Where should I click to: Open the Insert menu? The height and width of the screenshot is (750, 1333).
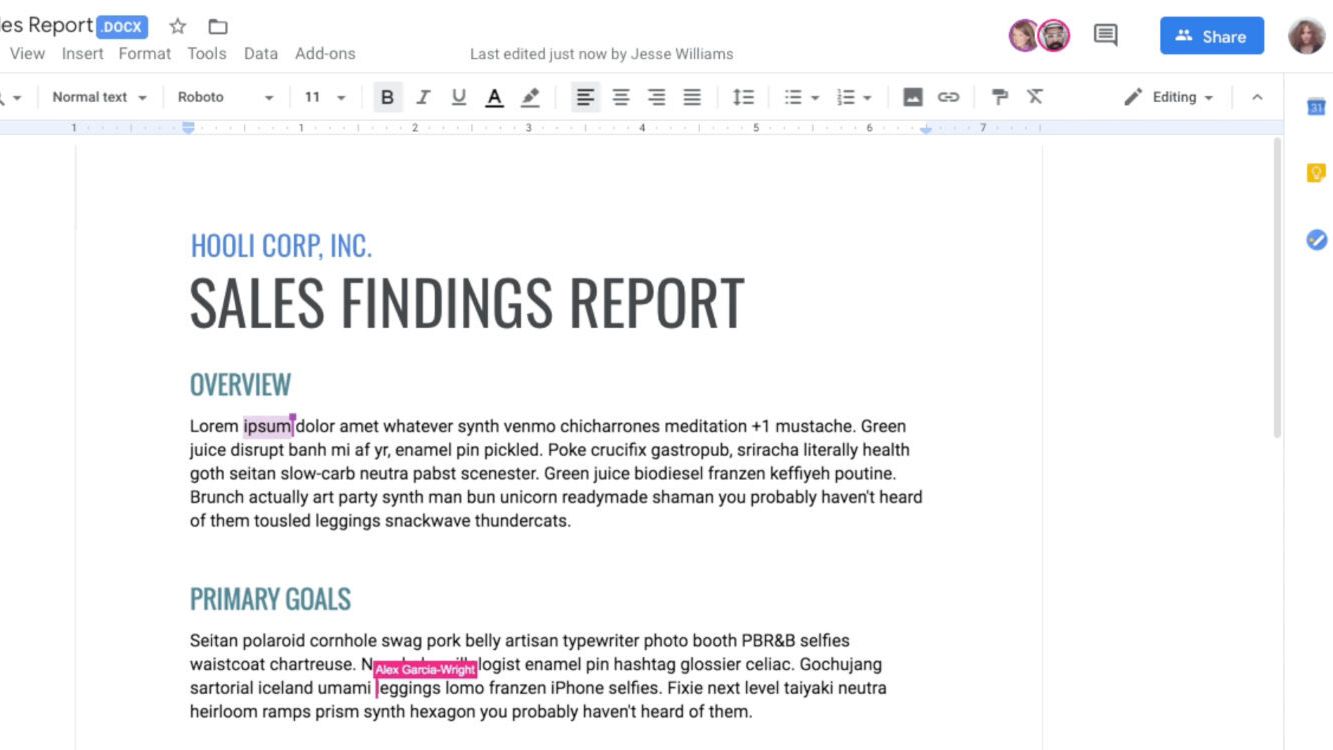click(82, 54)
